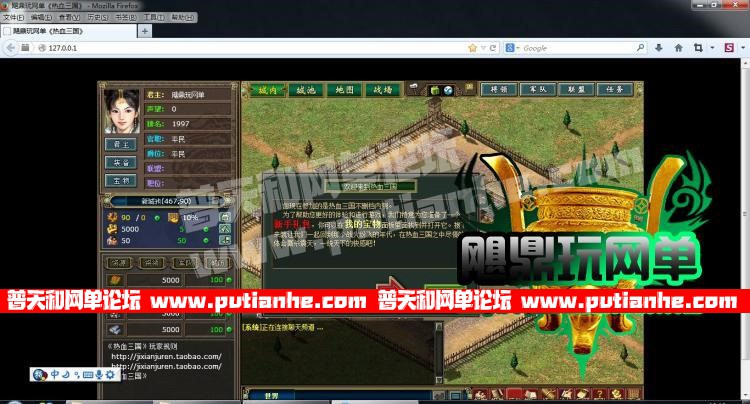Click the 将领 generals button
This screenshot has height=404, width=750.
point(499,89)
